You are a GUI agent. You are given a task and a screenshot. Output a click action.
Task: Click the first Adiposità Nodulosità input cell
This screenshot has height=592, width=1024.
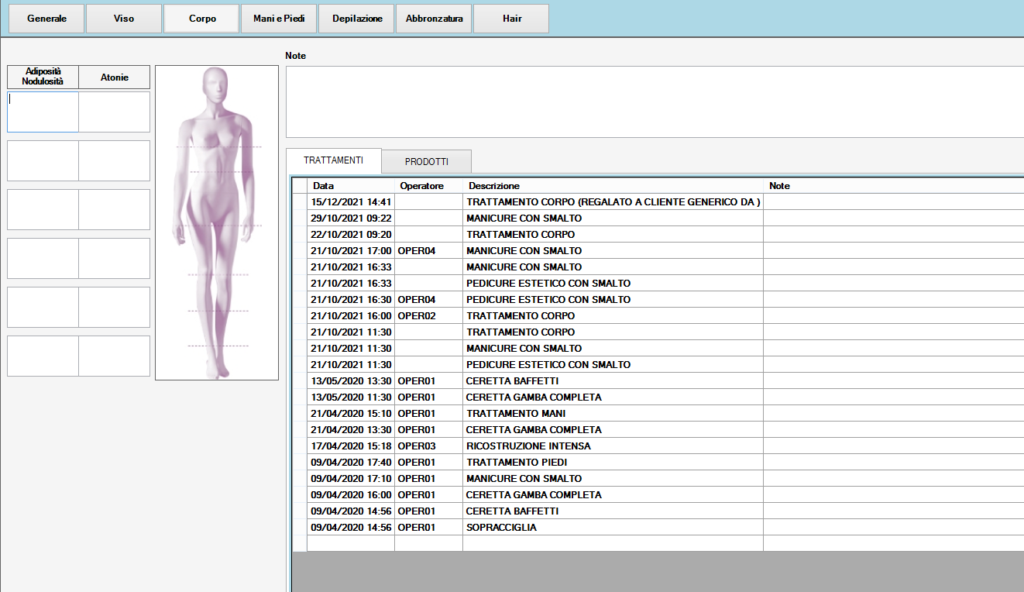pyautogui.click(x=42, y=112)
